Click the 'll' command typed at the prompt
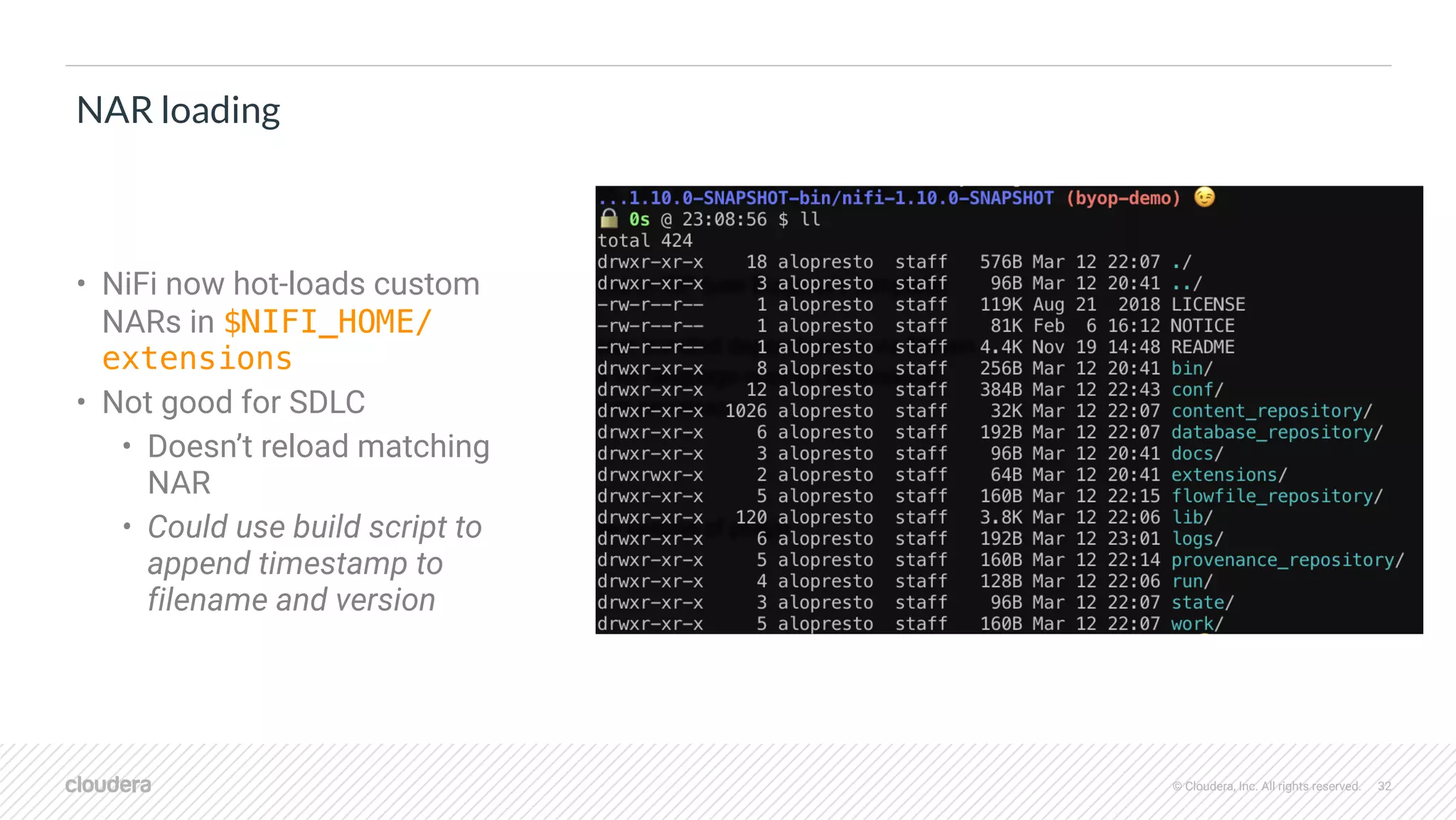The image size is (1456, 820). pos(810,219)
